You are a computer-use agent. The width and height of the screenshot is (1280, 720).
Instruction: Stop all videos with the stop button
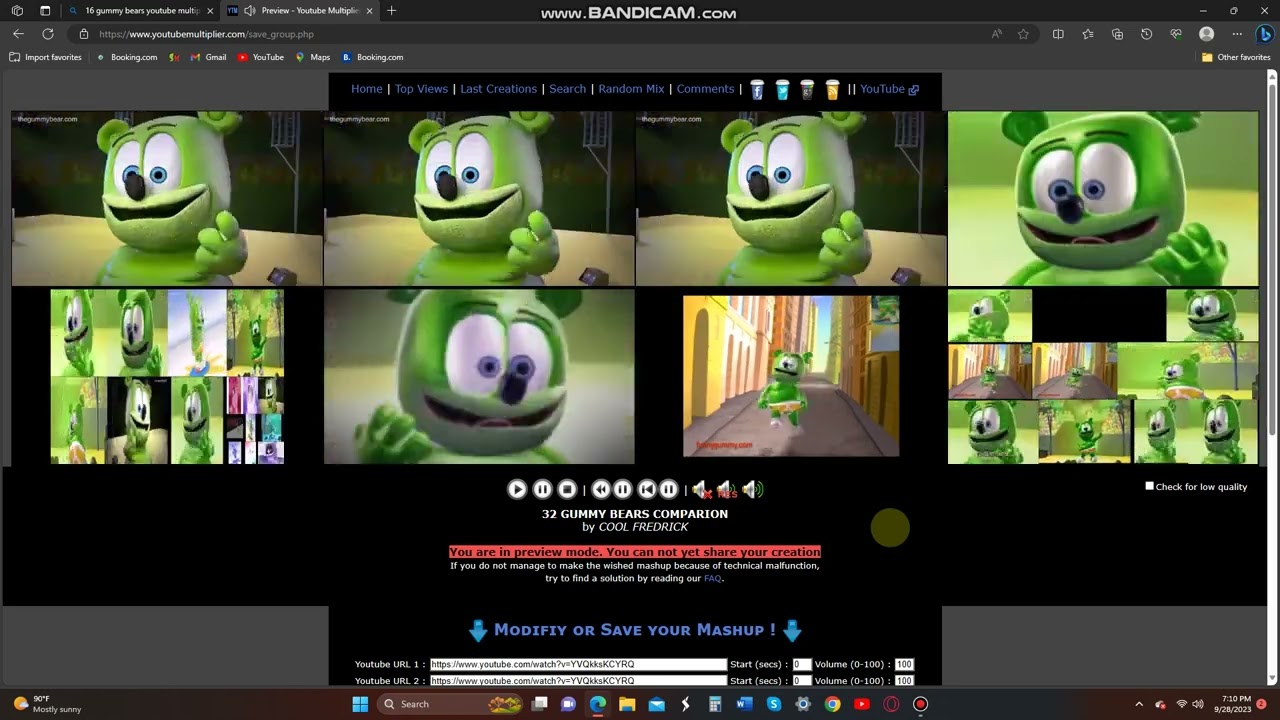pyautogui.click(x=567, y=489)
